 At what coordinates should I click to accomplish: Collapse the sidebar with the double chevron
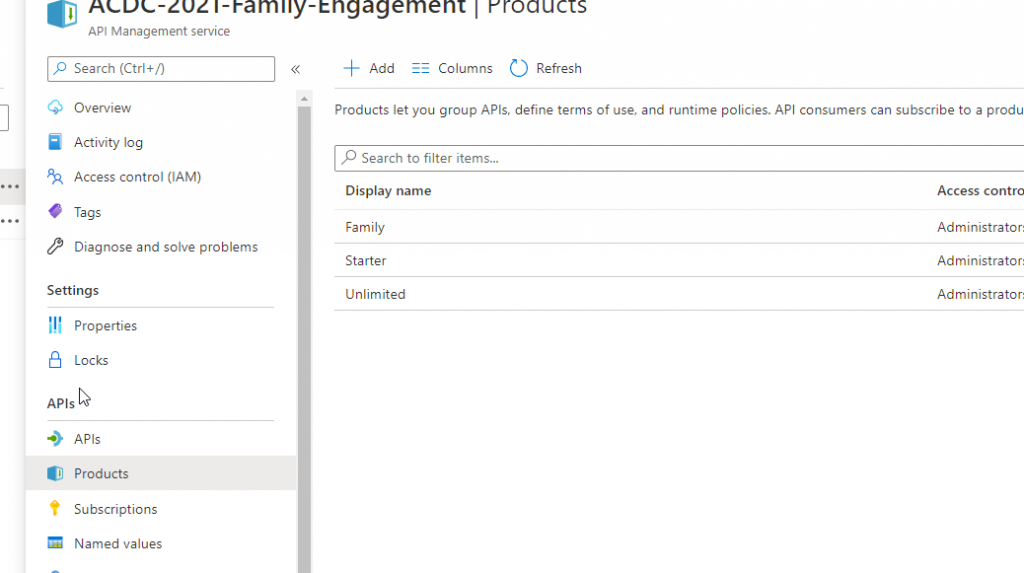coord(296,69)
